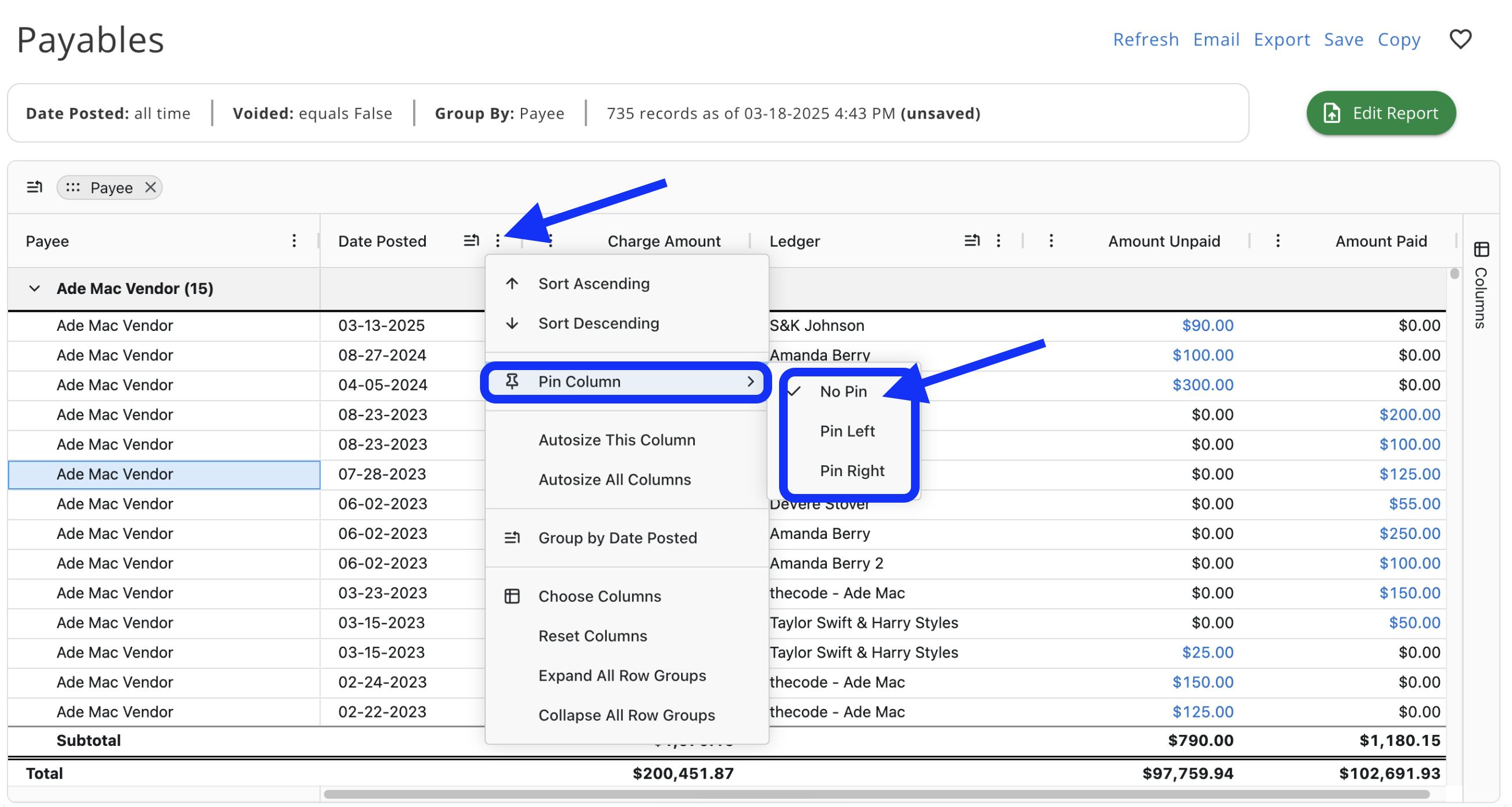Select Sort Ascending menu item

pyautogui.click(x=594, y=284)
